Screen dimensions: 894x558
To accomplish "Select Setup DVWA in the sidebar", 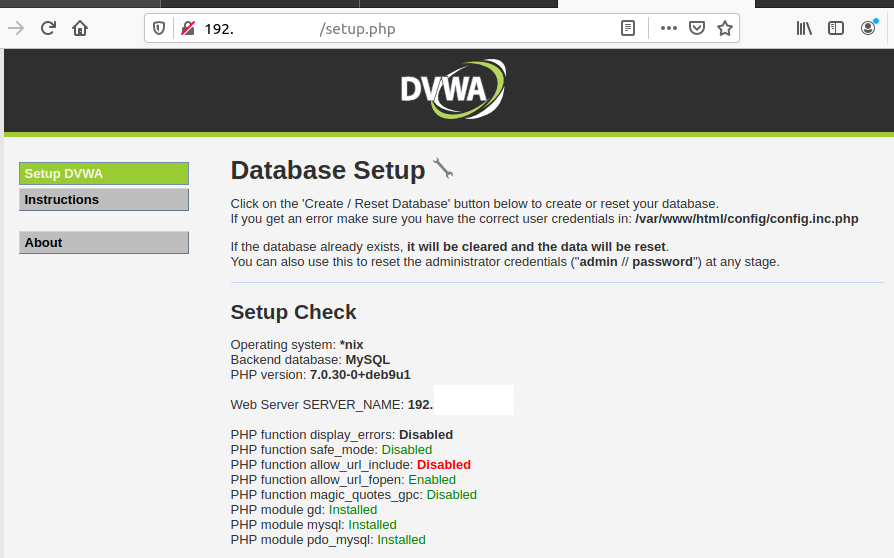I will 104,173.
